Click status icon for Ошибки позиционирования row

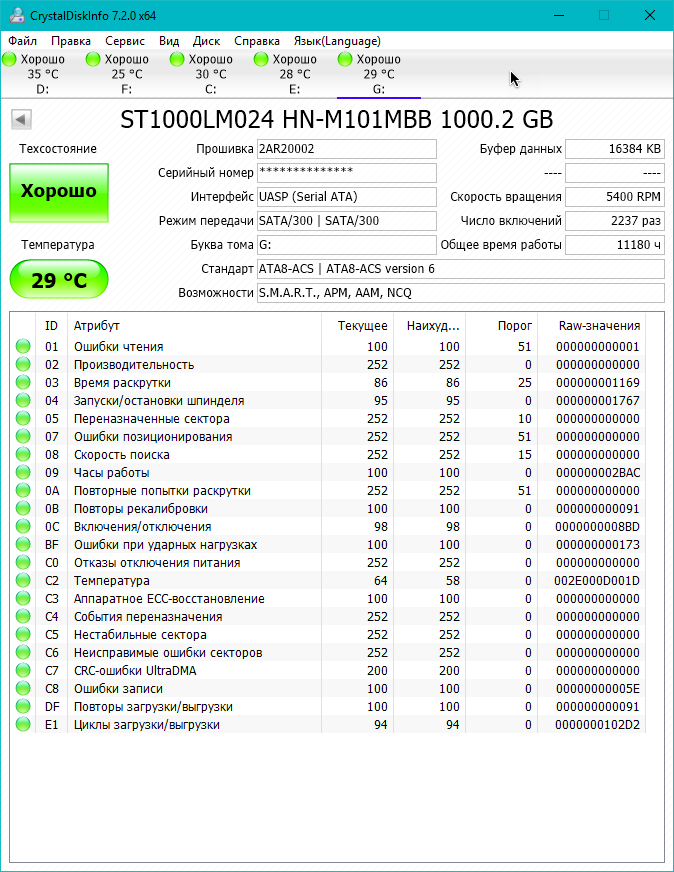23,437
